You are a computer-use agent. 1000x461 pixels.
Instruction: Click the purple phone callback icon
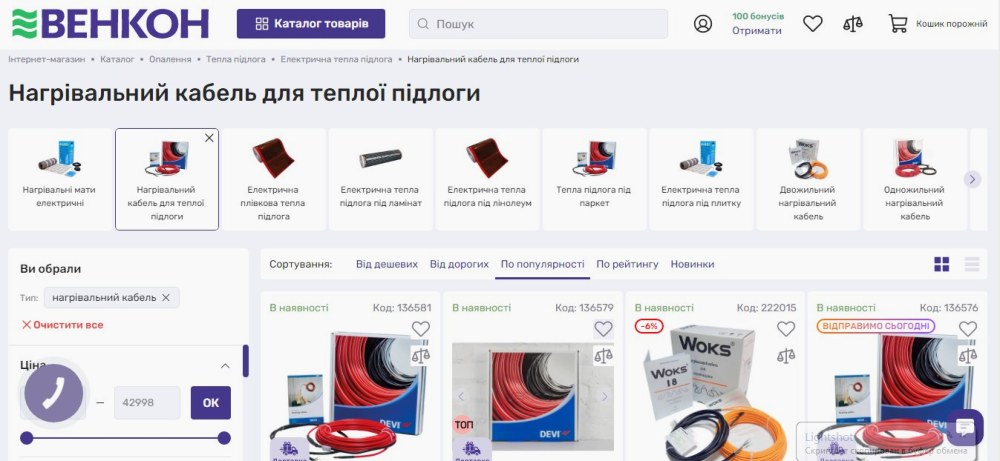[54, 393]
